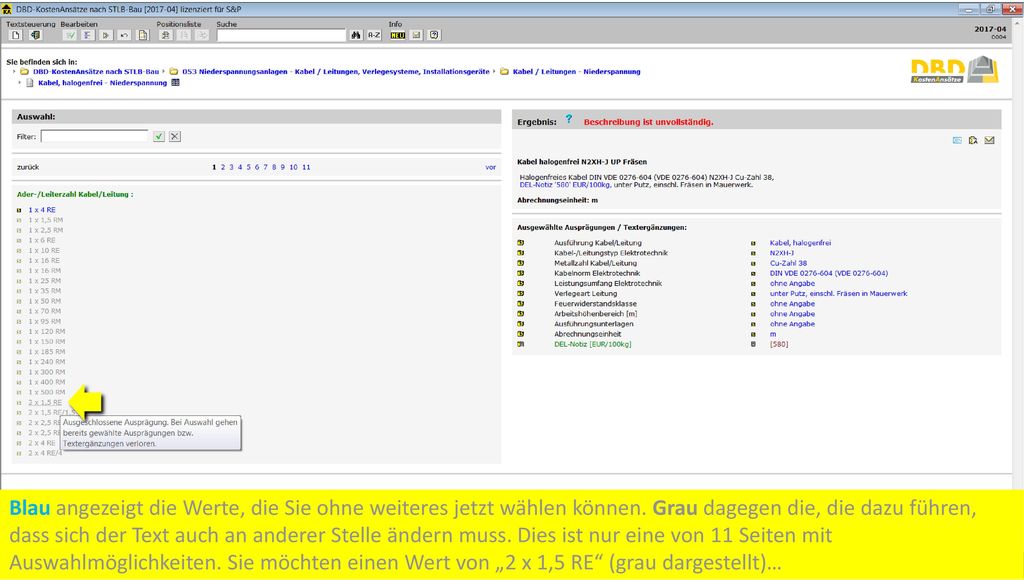Click the undo arrow icon under Bearbeiten

[124, 35]
